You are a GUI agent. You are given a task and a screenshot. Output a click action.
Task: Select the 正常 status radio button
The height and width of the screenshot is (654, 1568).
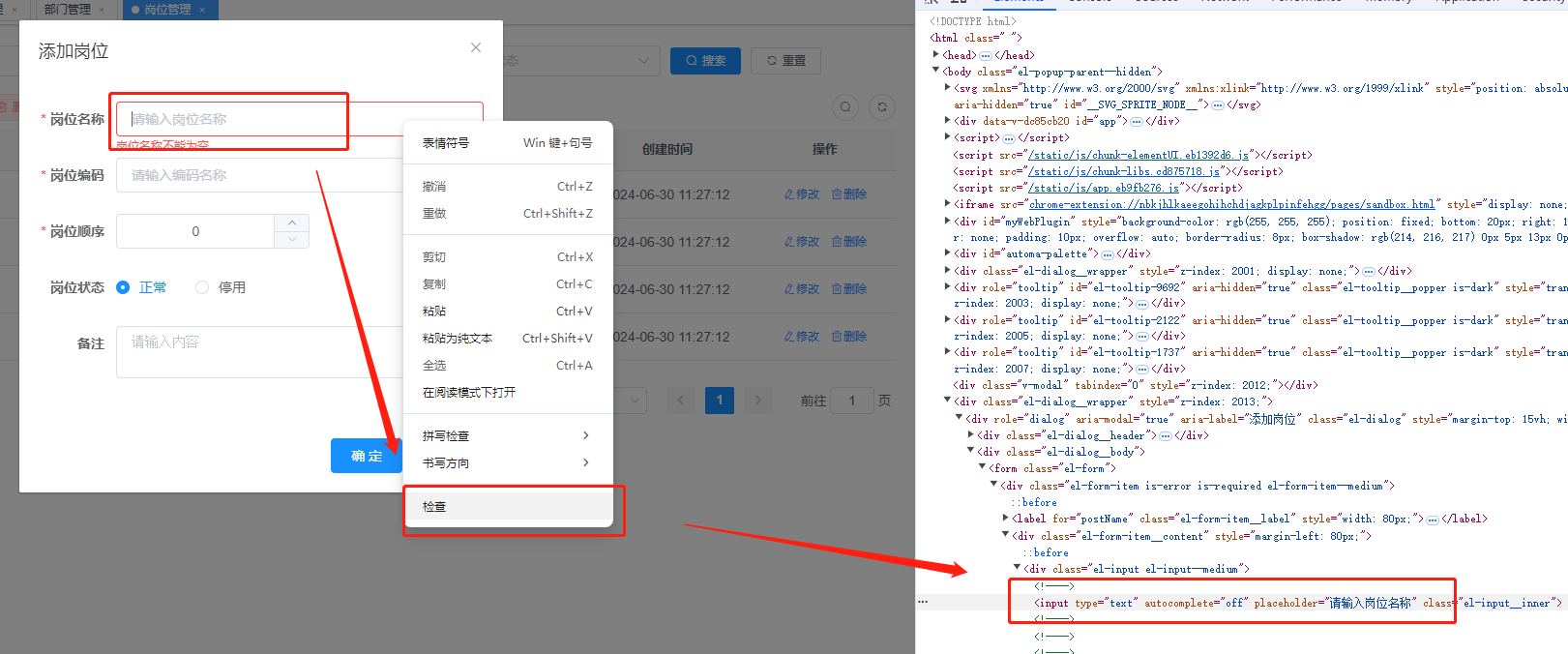click(123, 287)
